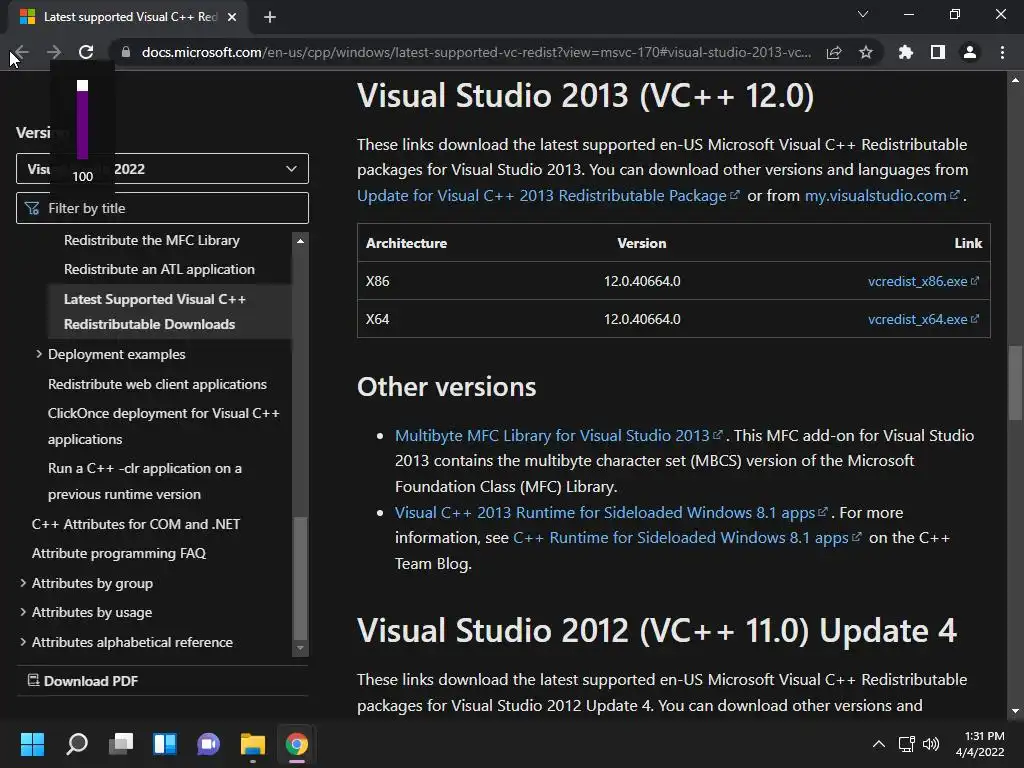Open Multibyte MFC Library for Visual Studio 2013 link
The image size is (1024, 768).
pyautogui.click(x=552, y=435)
